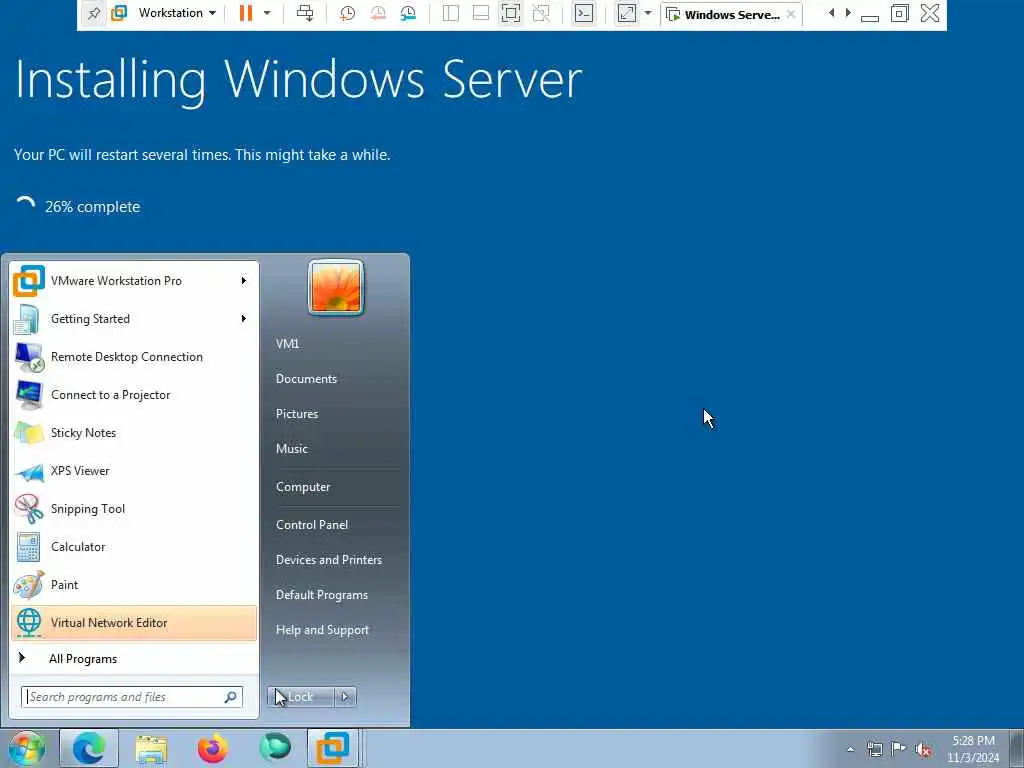Click the search magnifier icon
The height and width of the screenshot is (768, 1024).
231,697
